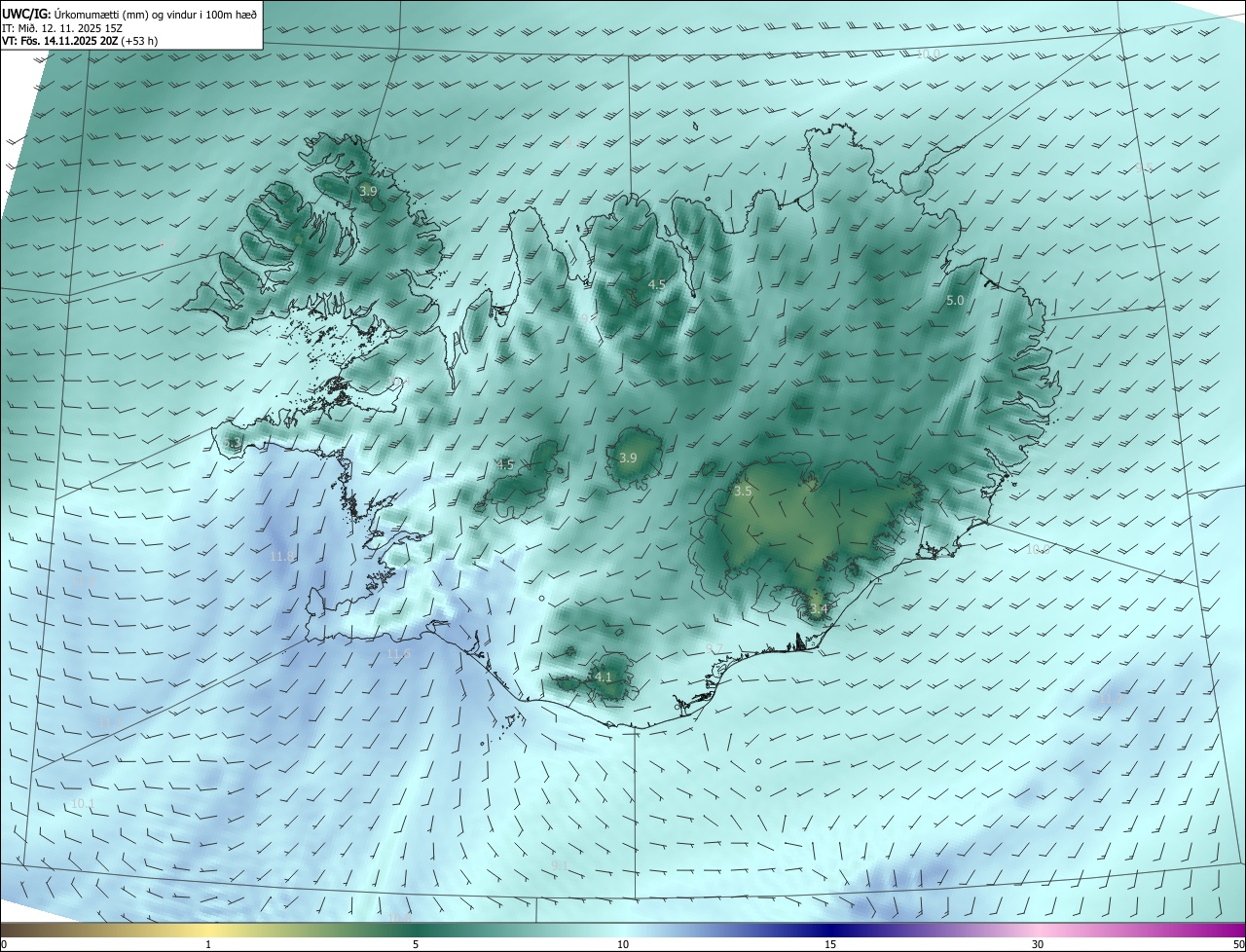The width and height of the screenshot is (1246, 952).
Task: Click the 3.4 value at Vatnajökull's southern tip
Action: coord(819,609)
